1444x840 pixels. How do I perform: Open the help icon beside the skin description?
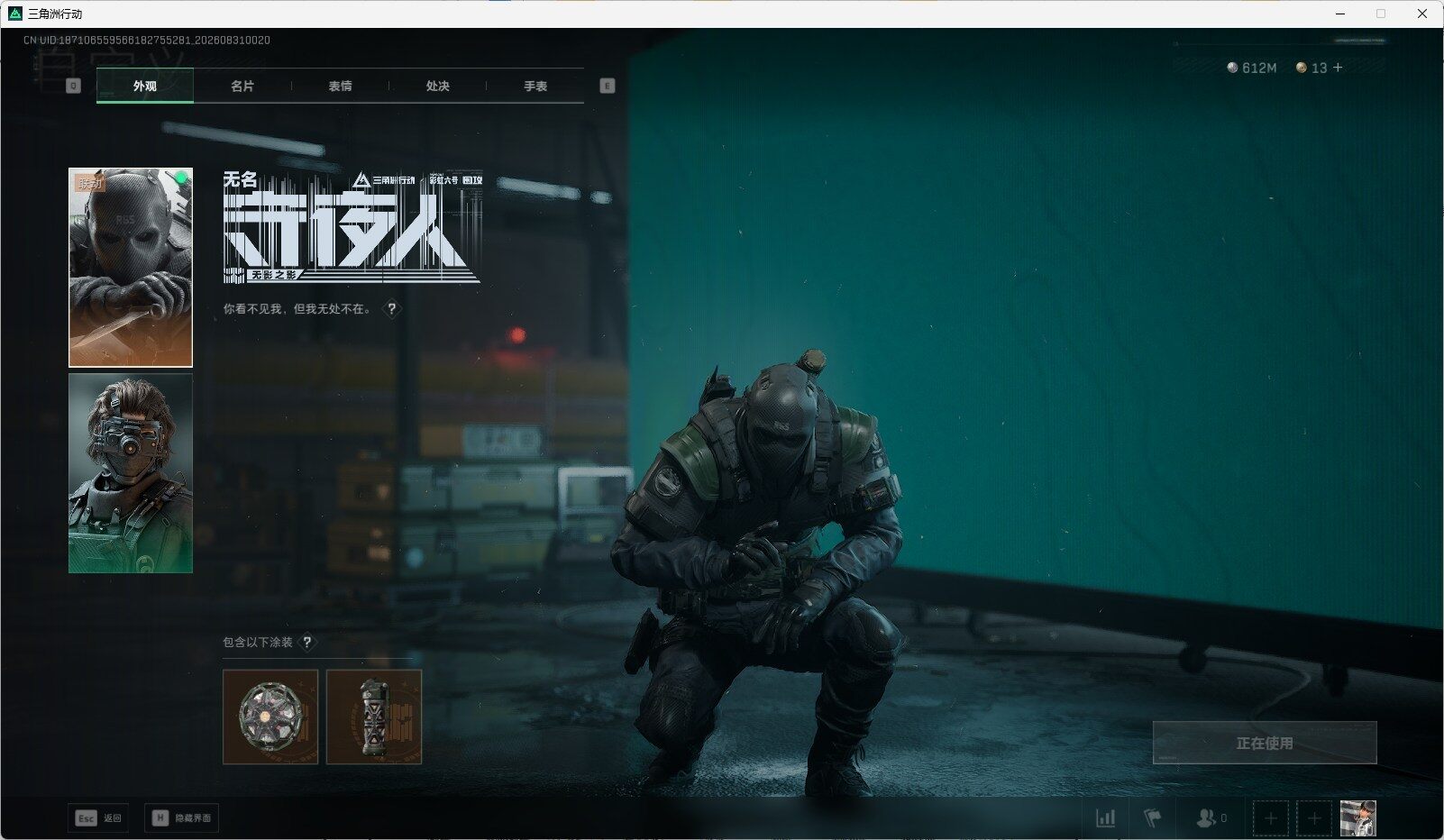pos(391,308)
